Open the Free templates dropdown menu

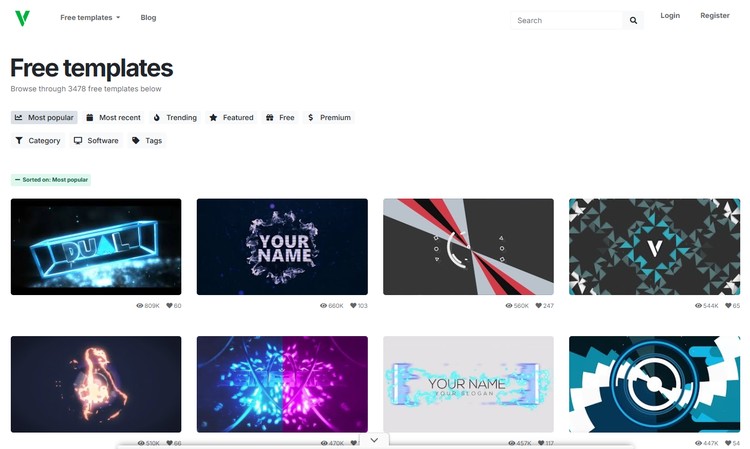90,18
